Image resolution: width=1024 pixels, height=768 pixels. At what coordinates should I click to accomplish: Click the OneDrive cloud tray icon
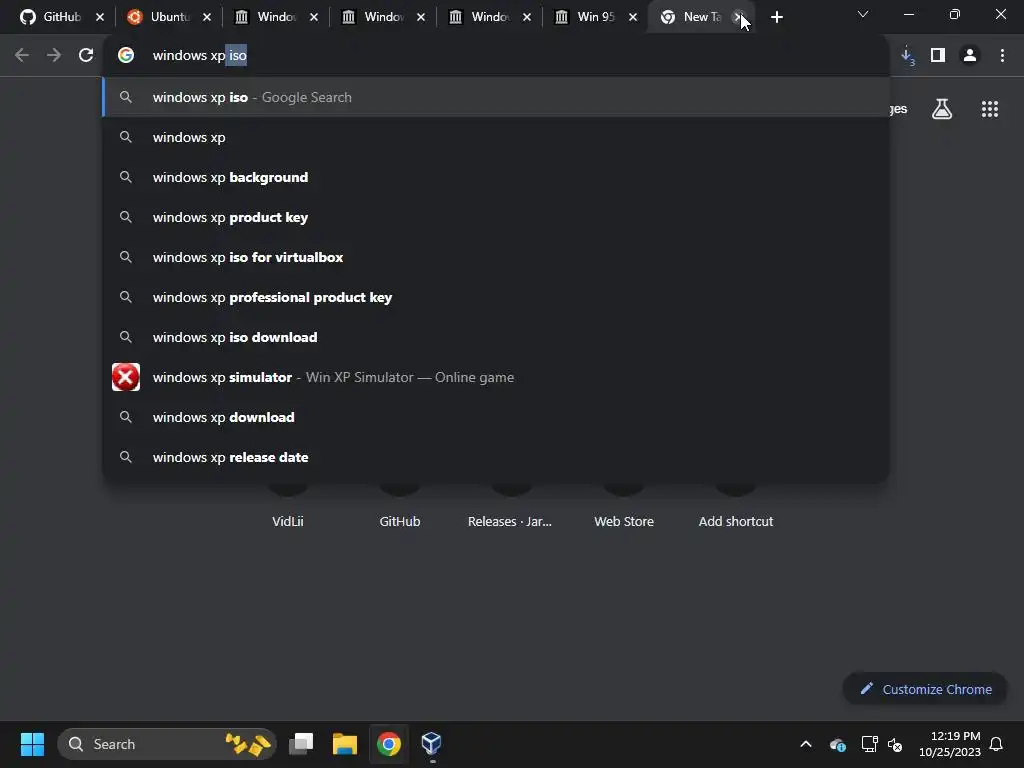838,744
